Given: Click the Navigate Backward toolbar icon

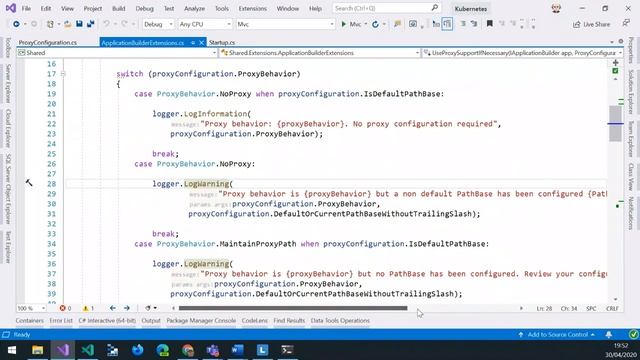Looking at the screenshot, I should click(16, 24).
